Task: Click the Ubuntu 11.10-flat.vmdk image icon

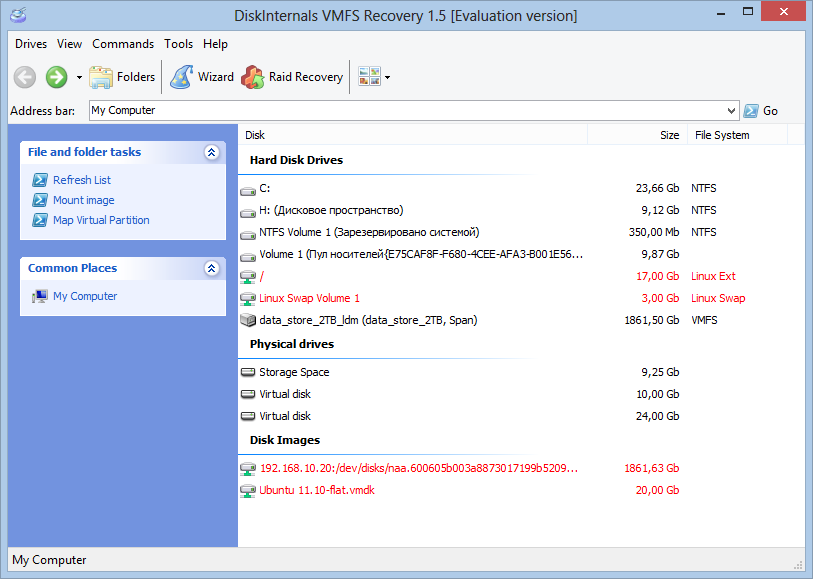Action: pos(248,491)
